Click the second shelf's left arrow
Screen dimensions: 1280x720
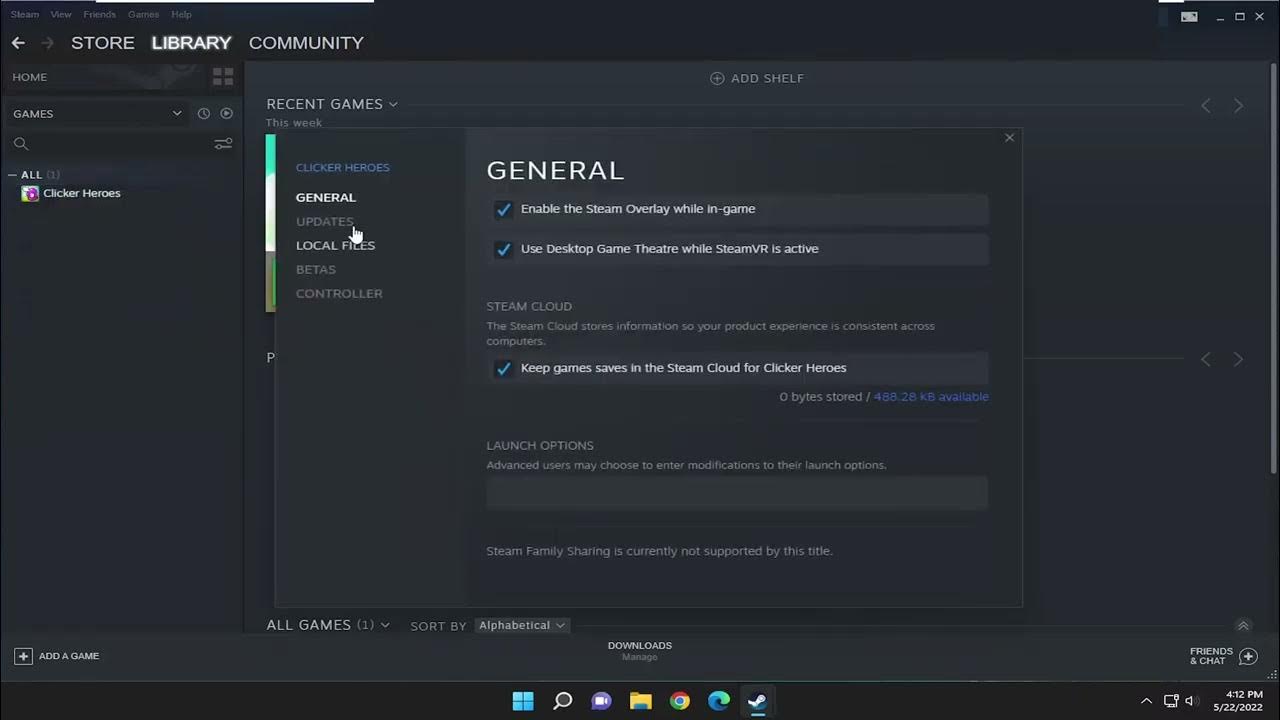[x=1206, y=359]
